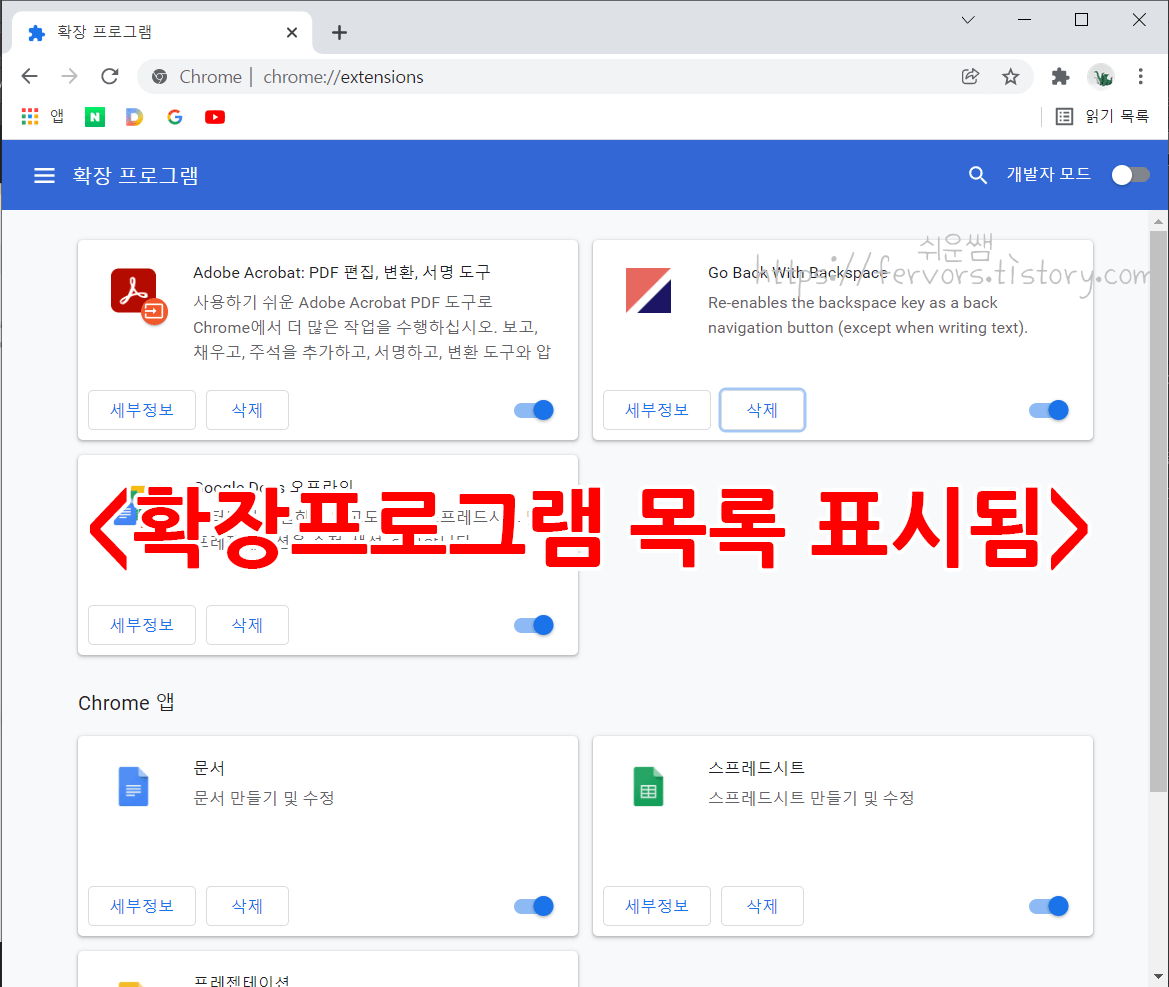Click the Go Back With Backspace extension icon
This screenshot has width=1169, height=987.
648,290
